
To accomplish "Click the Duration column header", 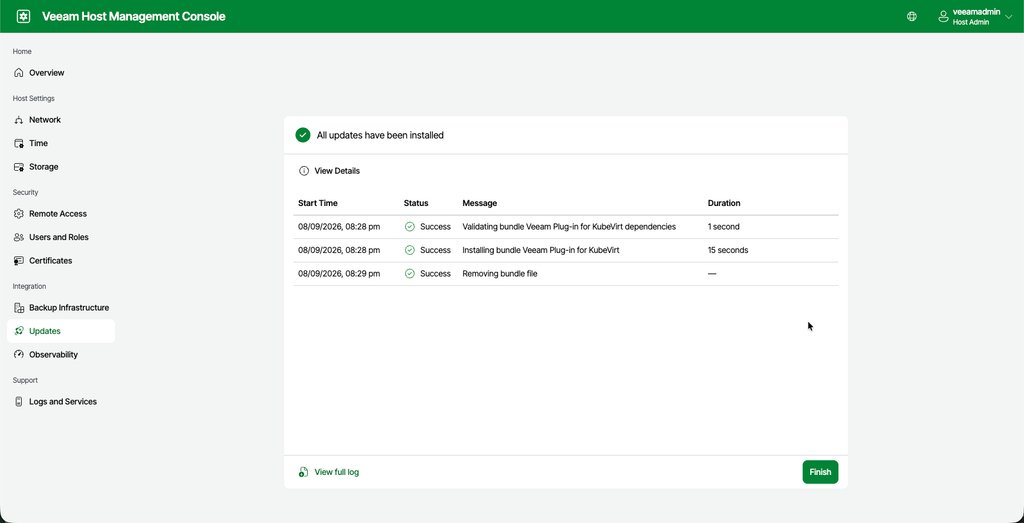I will 724,203.
